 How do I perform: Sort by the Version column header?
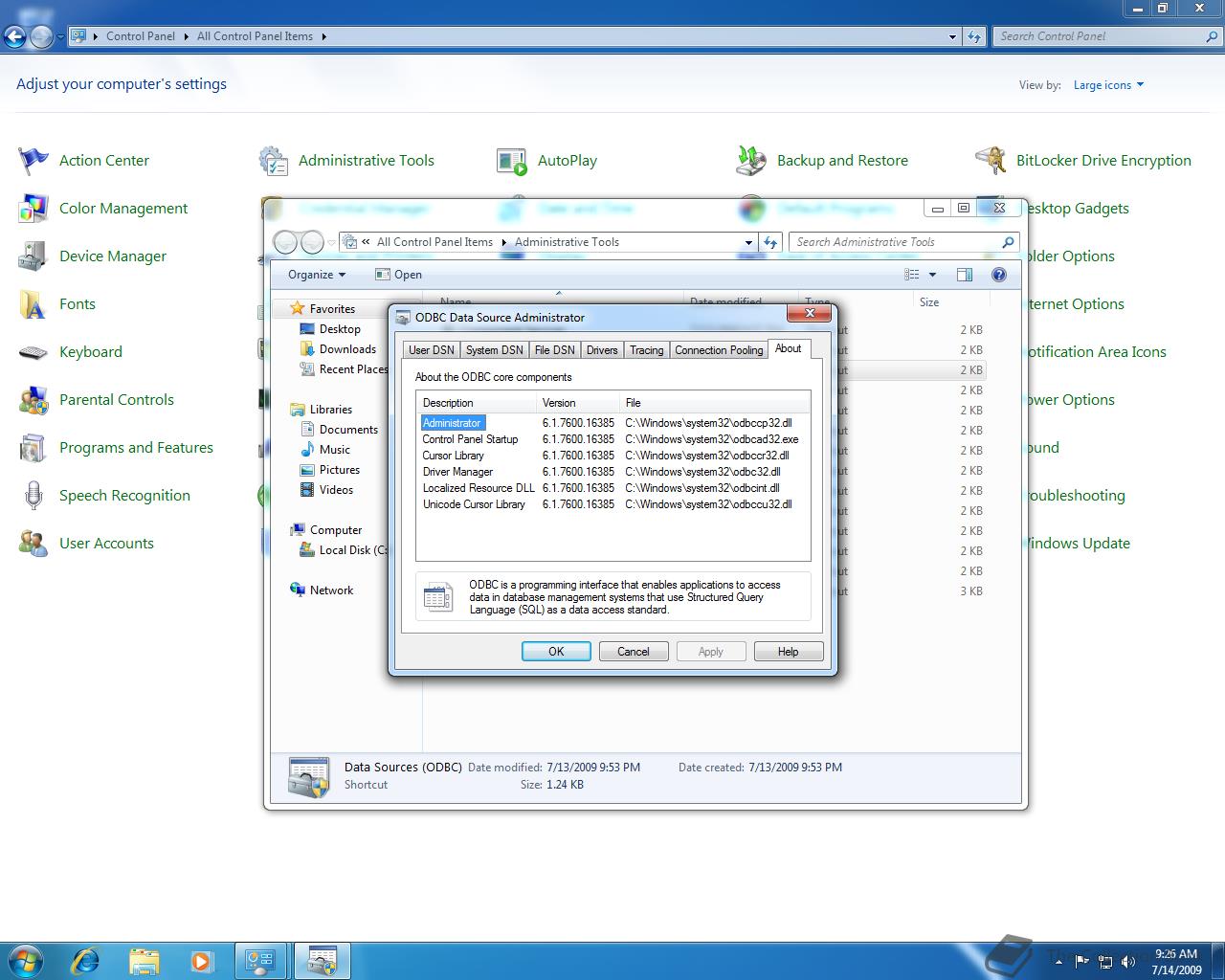coord(577,403)
